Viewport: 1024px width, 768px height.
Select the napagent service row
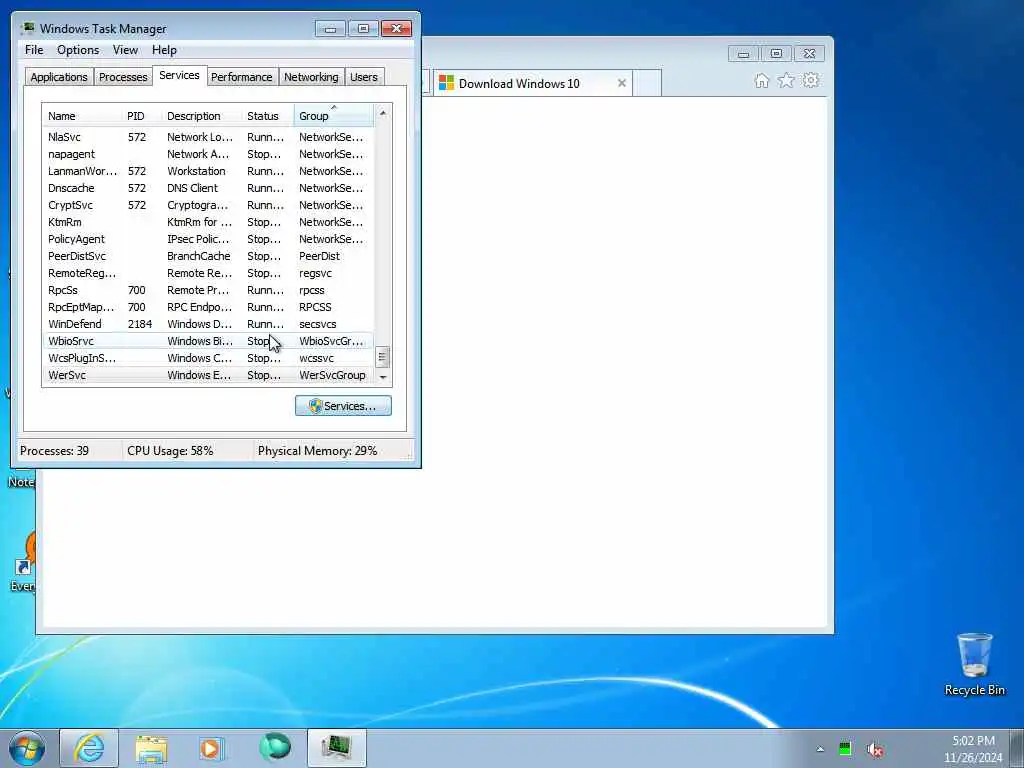208,154
